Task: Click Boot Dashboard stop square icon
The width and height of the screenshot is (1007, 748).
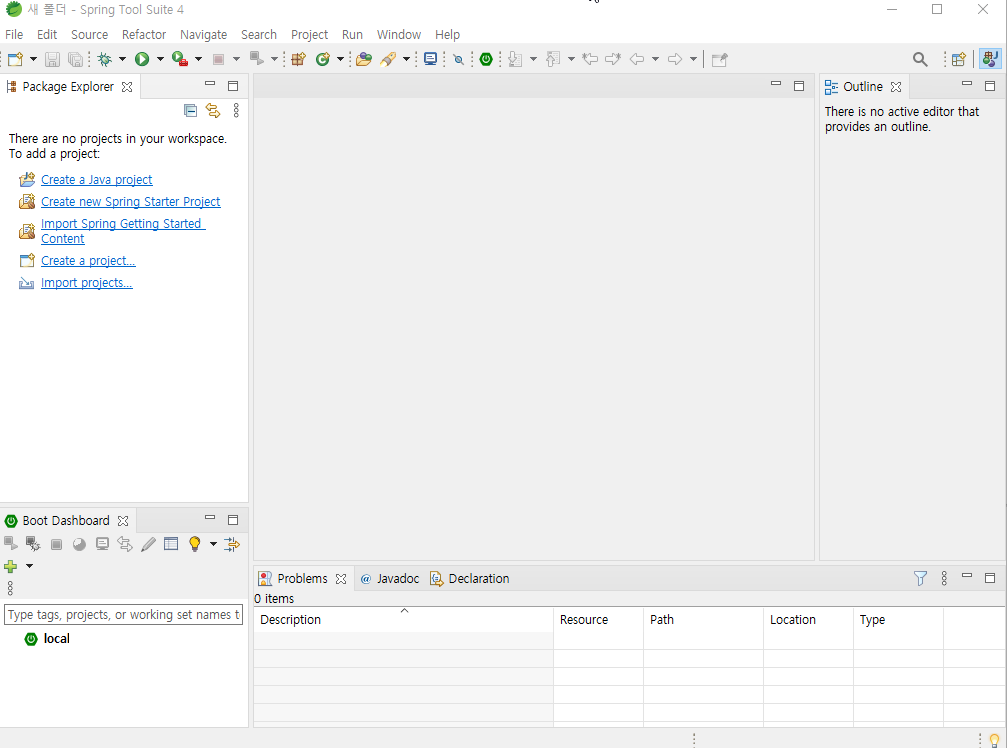Action: [x=57, y=544]
